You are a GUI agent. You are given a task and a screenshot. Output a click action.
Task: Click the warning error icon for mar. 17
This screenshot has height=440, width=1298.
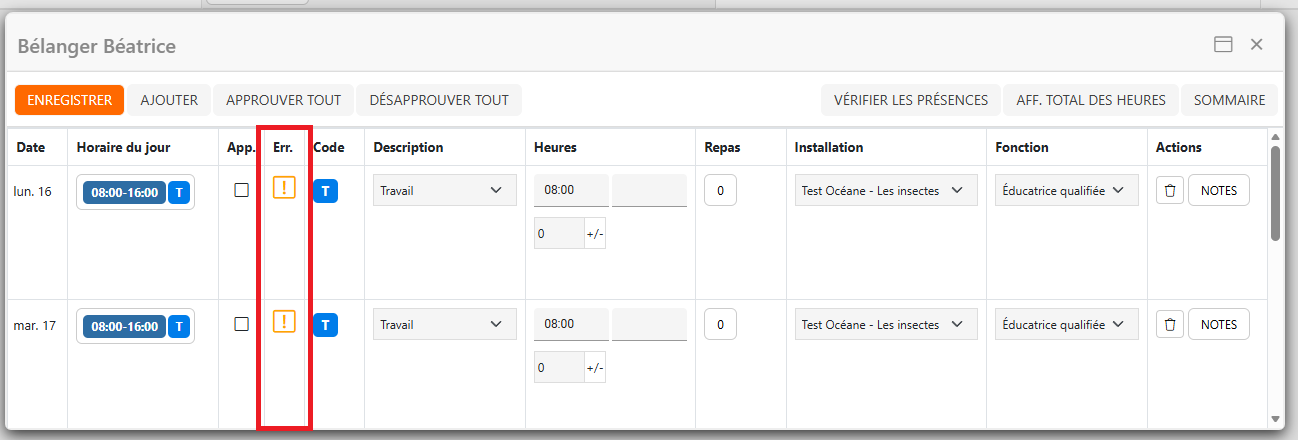pyautogui.click(x=284, y=321)
